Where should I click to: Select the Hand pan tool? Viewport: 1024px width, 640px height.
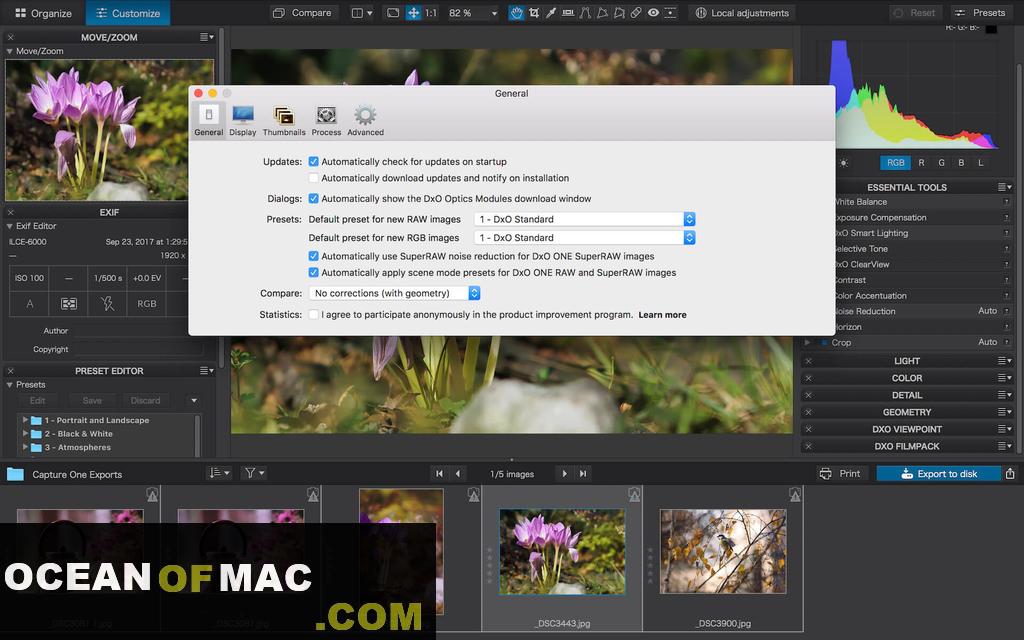click(517, 13)
